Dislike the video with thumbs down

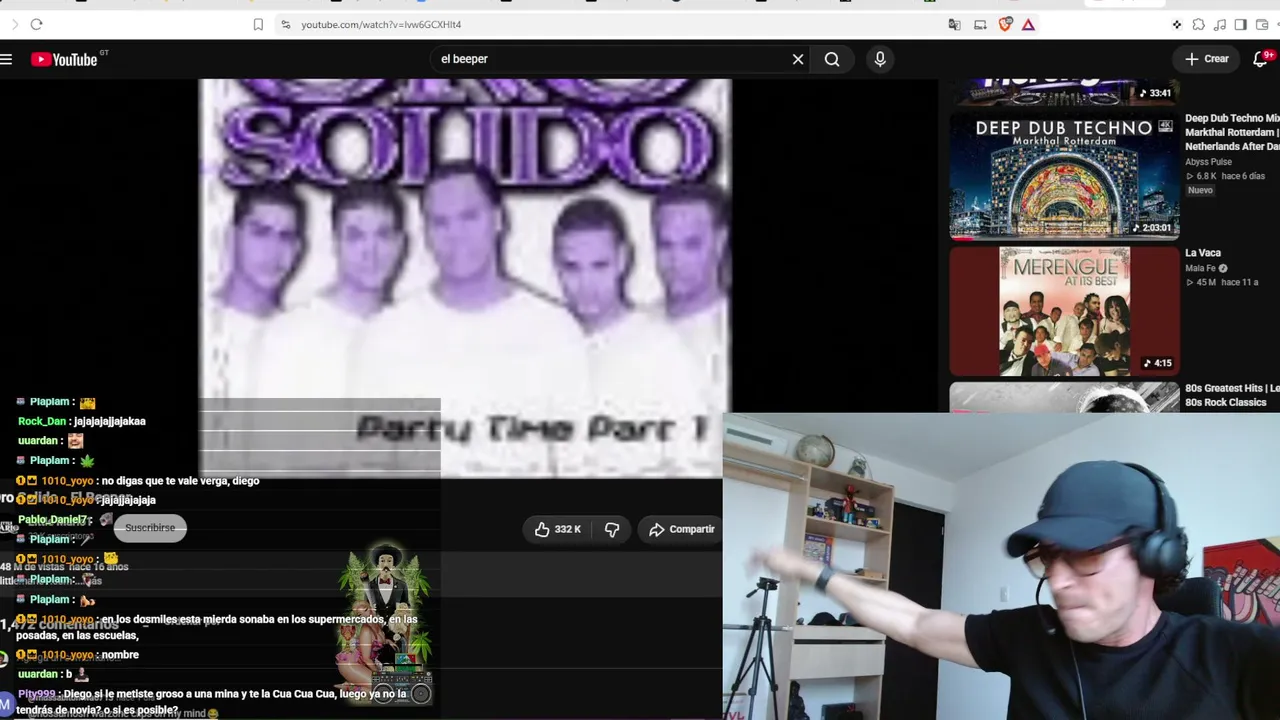click(x=612, y=529)
